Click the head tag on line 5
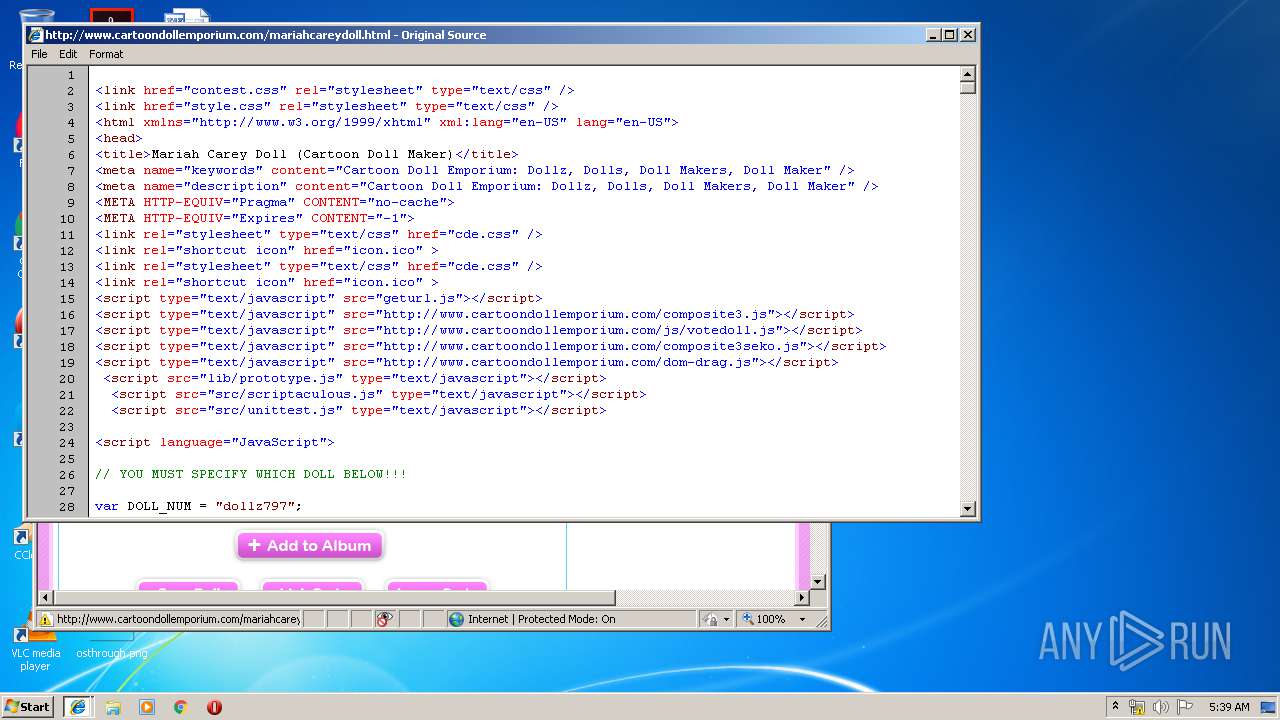This screenshot has width=1280, height=720. point(119,138)
